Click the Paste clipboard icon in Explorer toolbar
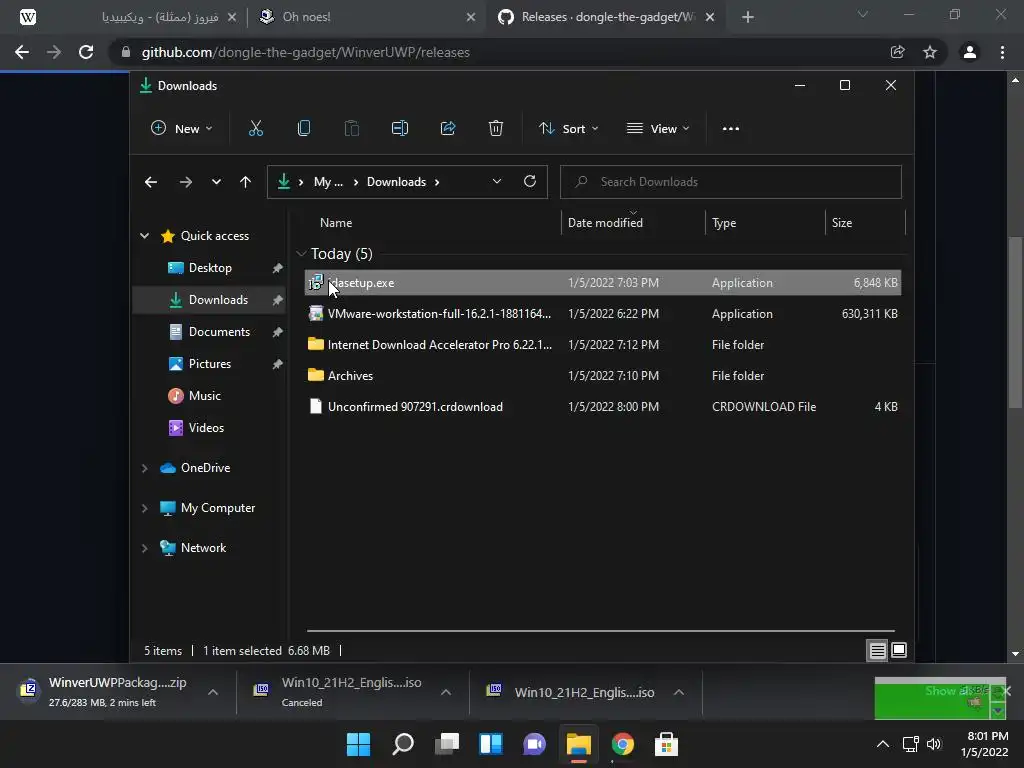The image size is (1024, 768). pos(351,129)
